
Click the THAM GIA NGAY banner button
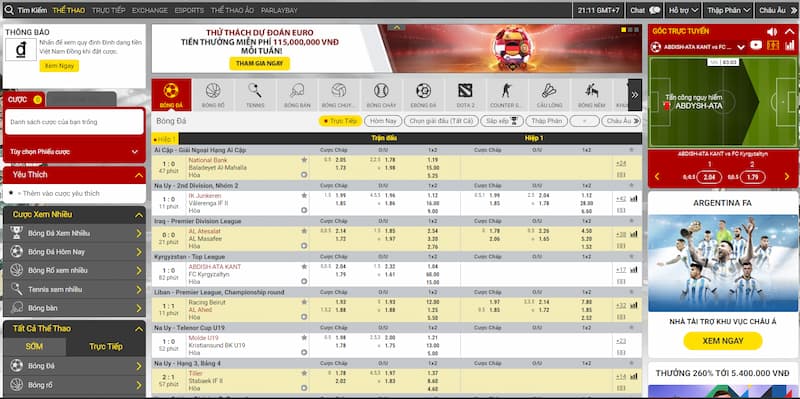pos(260,63)
